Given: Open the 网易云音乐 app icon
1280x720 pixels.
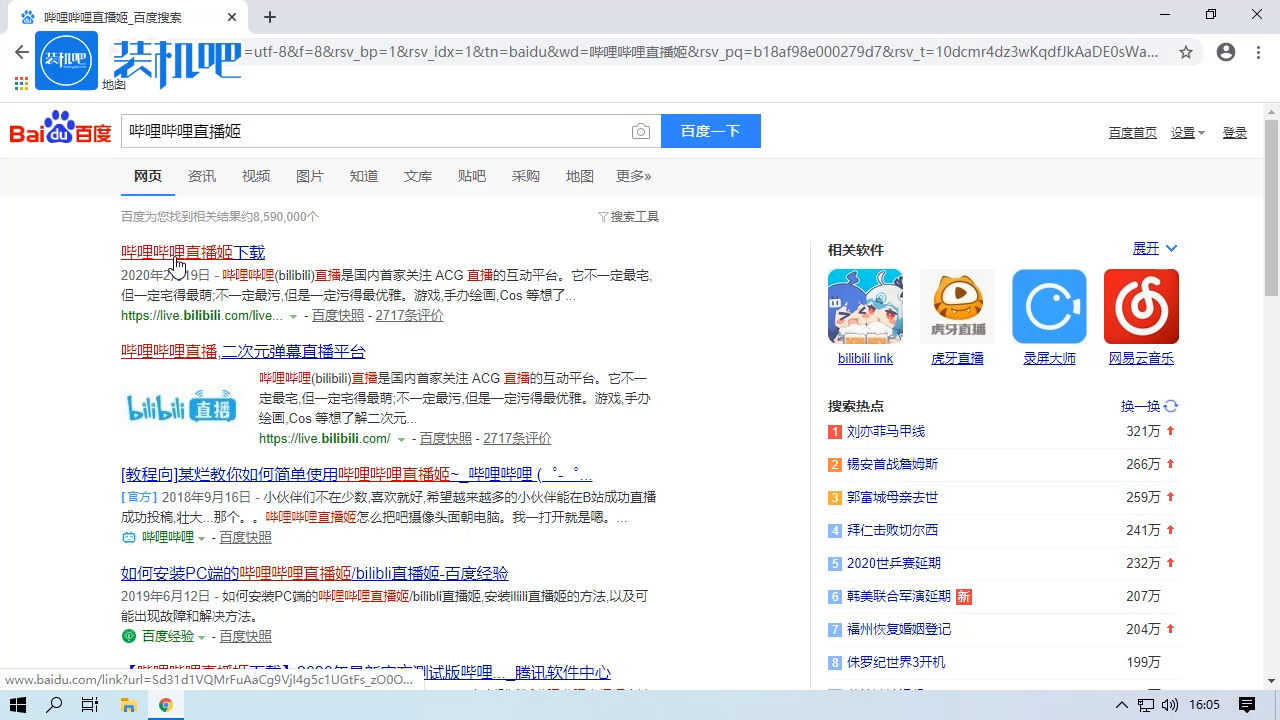Looking at the screenshot, I should (x=1141, y=306).
